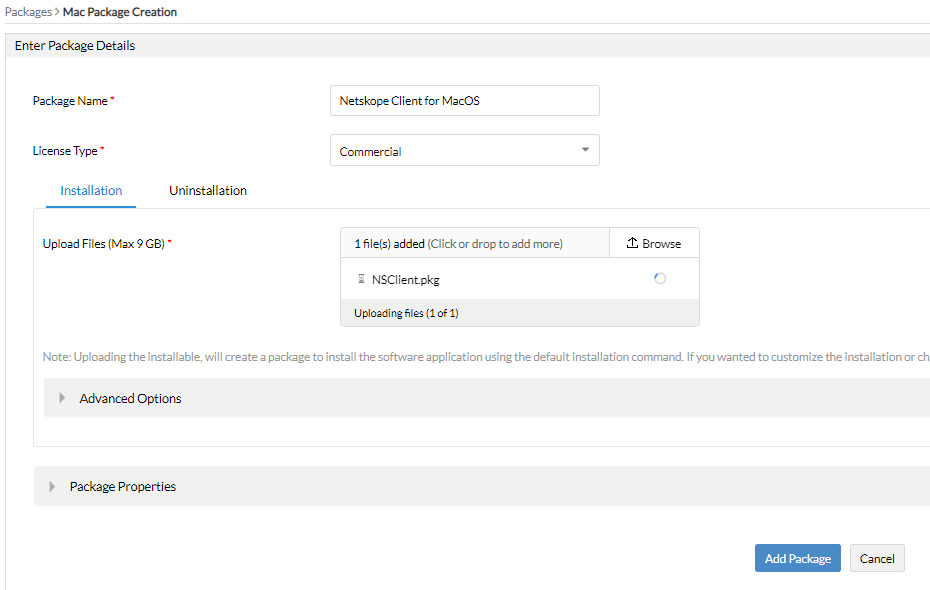Viewport: 930px width, 590px height.
Task: Click the Package Properties disclosure triangle
Action: (x=52, y=486)
